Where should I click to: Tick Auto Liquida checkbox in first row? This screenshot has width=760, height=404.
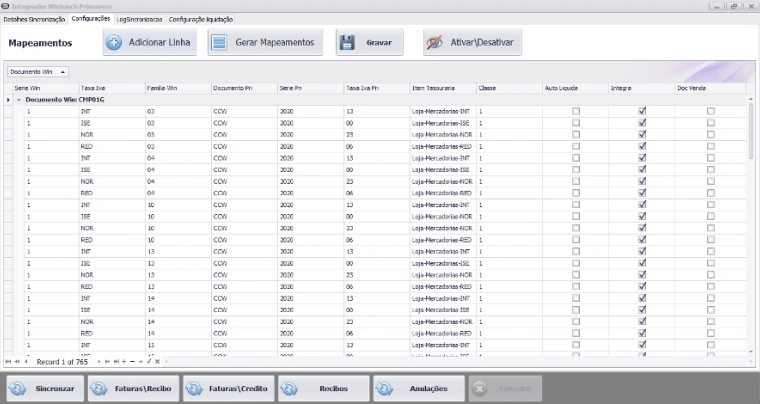[x=575, y=111]
